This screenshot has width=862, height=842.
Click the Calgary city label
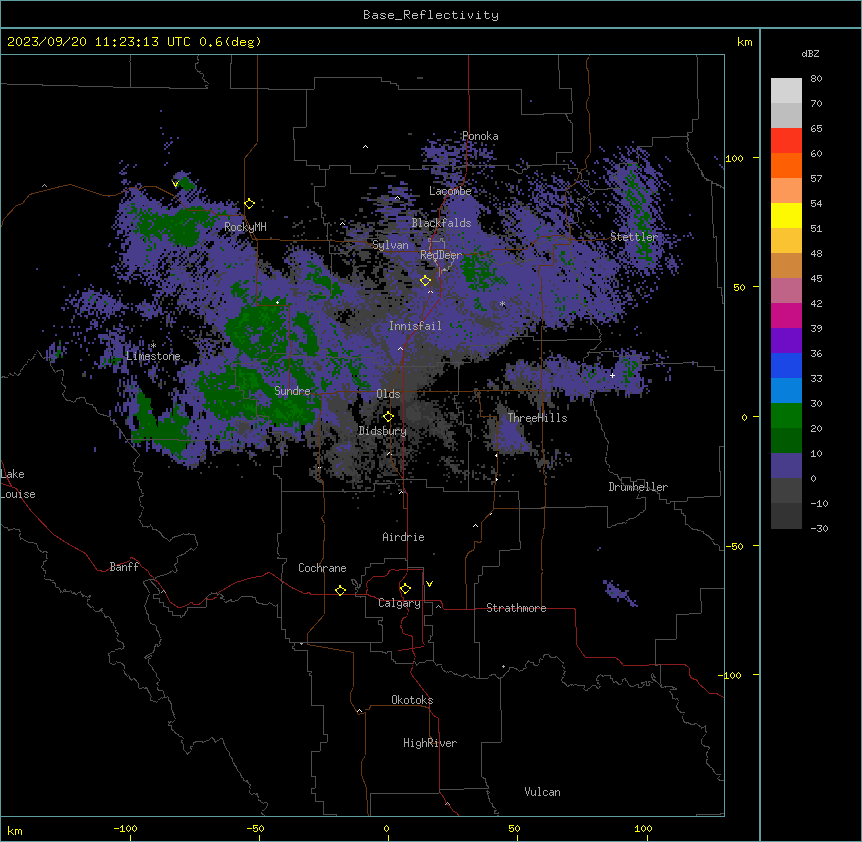(x=399, y=603)
